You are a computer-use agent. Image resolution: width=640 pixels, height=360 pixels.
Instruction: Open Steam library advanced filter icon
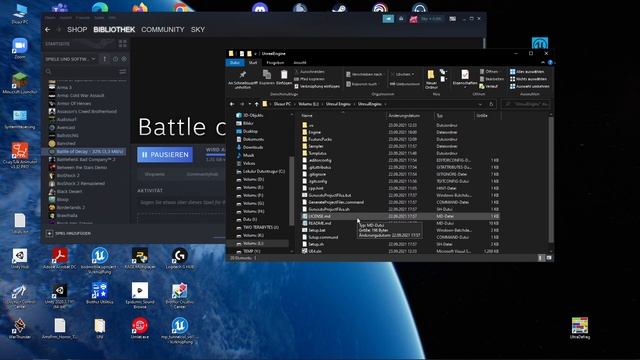[x=122, y=71]
